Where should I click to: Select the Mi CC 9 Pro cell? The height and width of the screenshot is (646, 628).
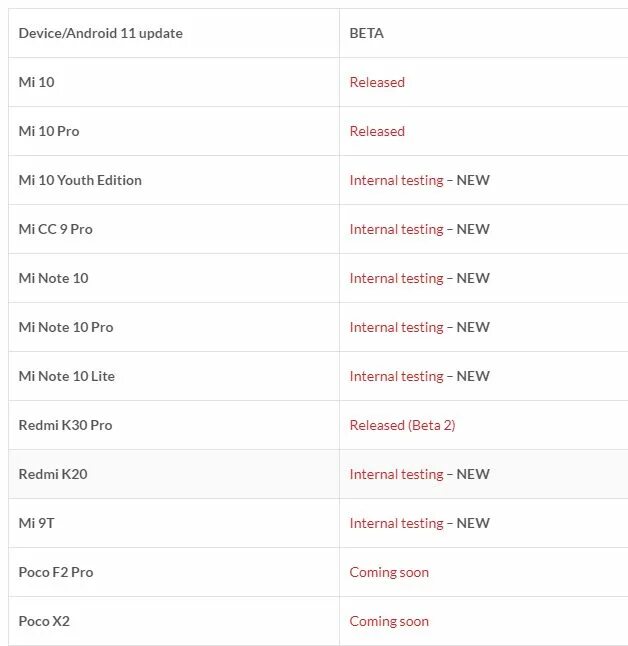(x=55, y=229)
